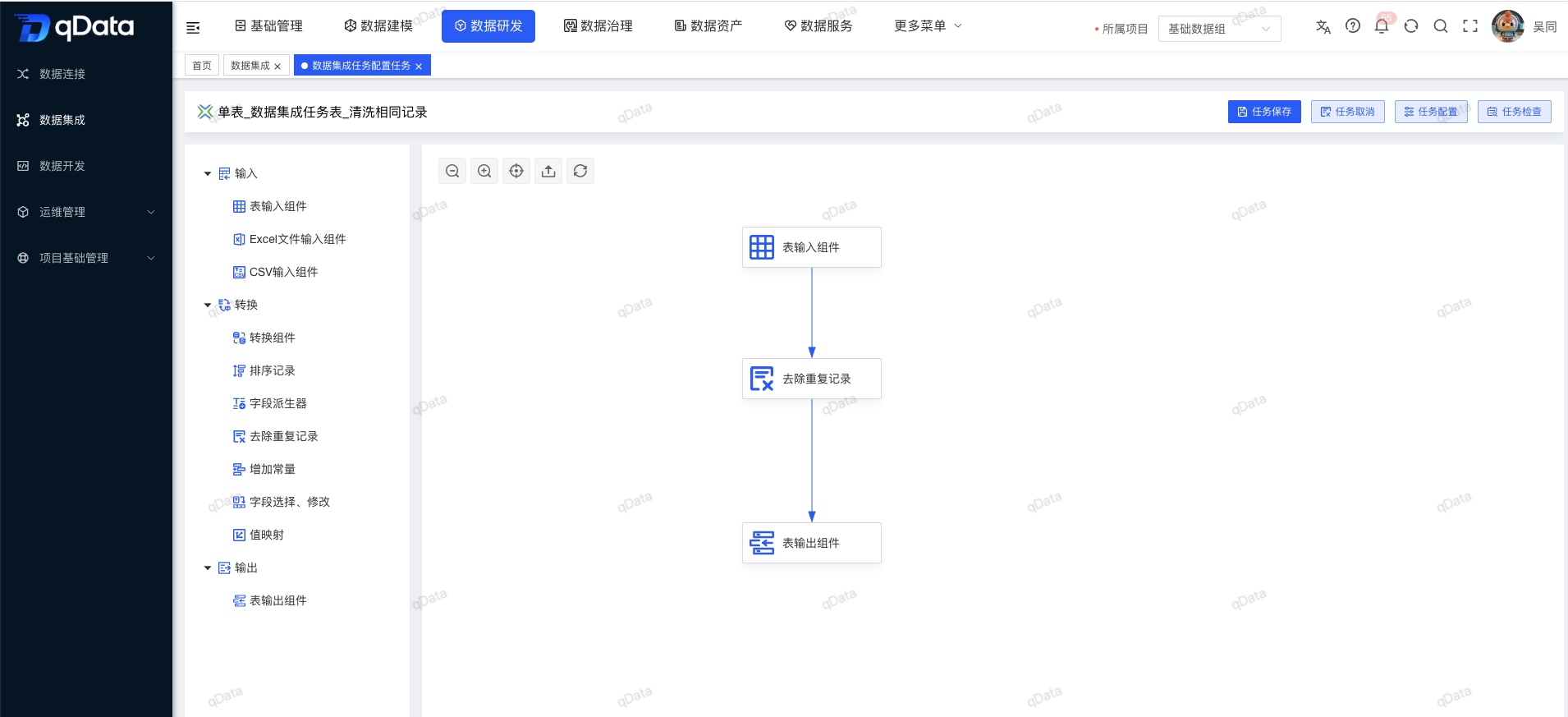The height and width of the screenshot is (717, 1568).
Task: Switch to the 首页 tab
Action: (202, 66)
